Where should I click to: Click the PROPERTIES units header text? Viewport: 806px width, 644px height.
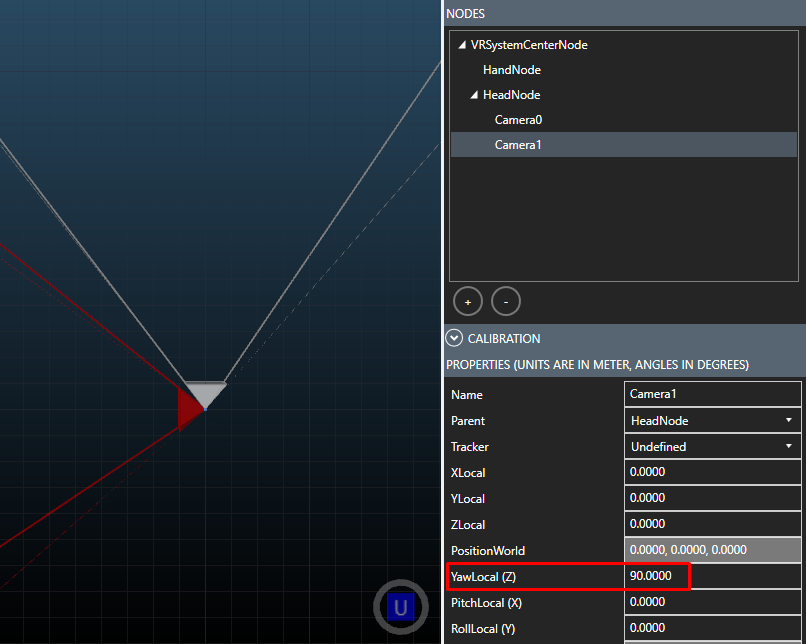(597, 364)
